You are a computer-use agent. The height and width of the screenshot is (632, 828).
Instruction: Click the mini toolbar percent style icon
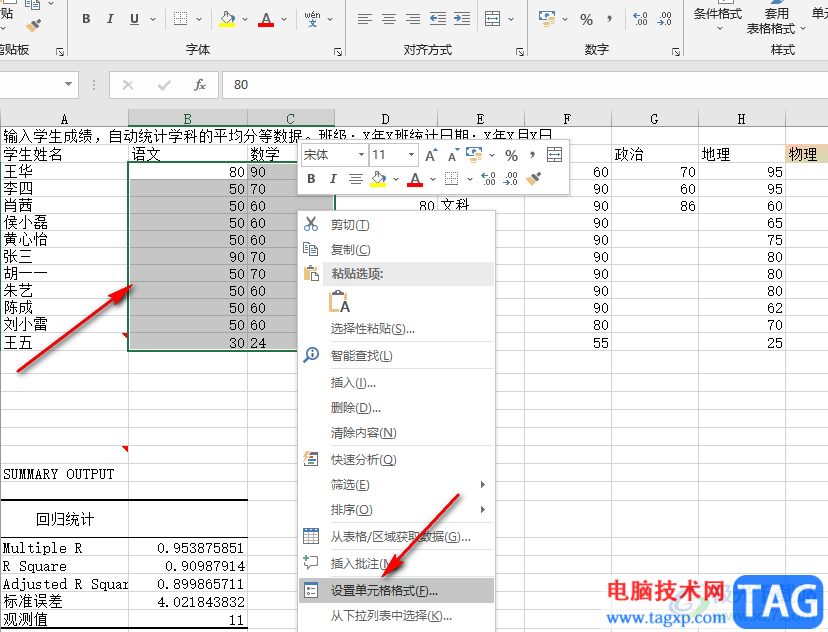point(511,156)
